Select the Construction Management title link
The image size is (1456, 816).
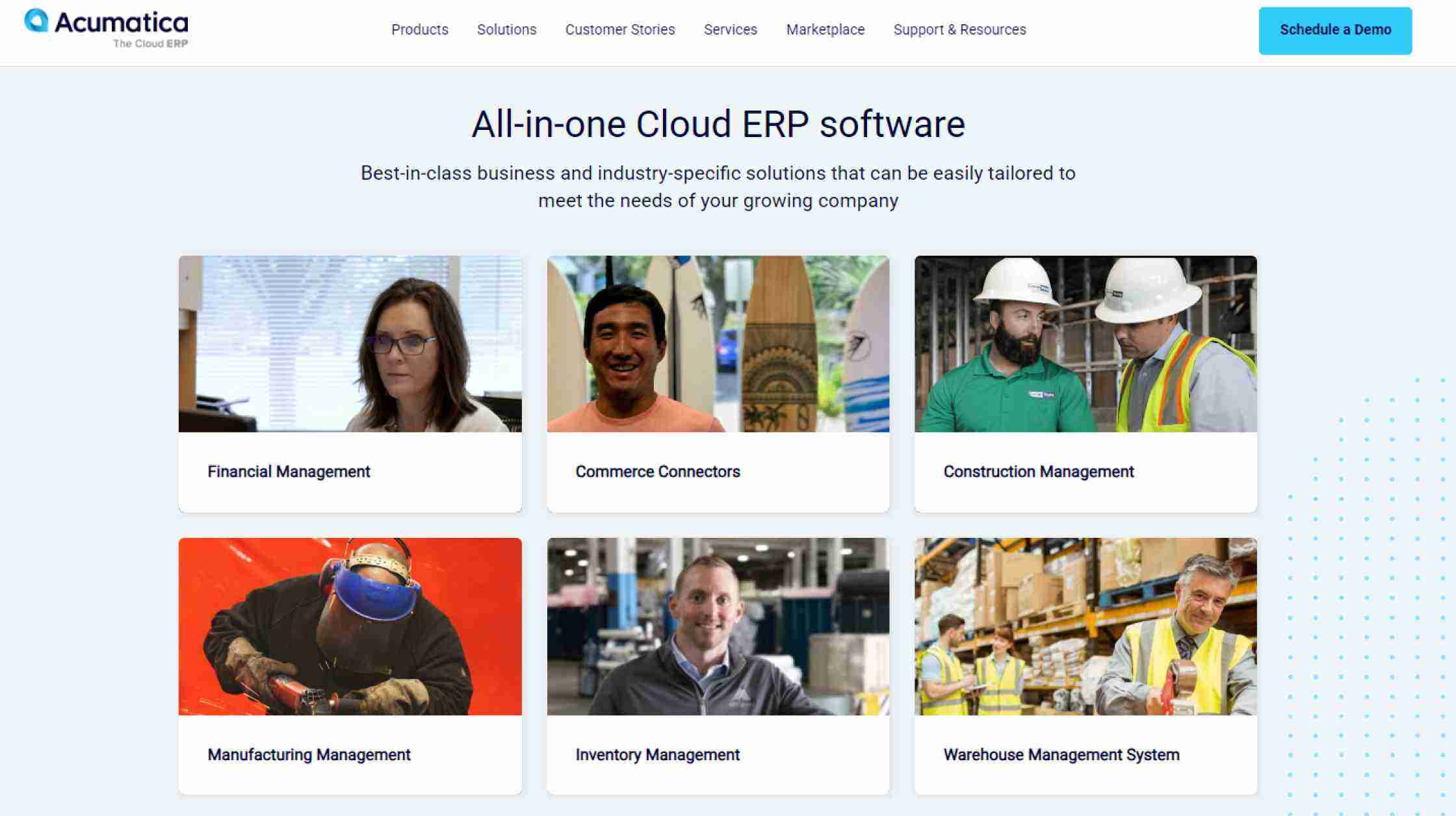pyautogui.click(x=1039, y=472)
